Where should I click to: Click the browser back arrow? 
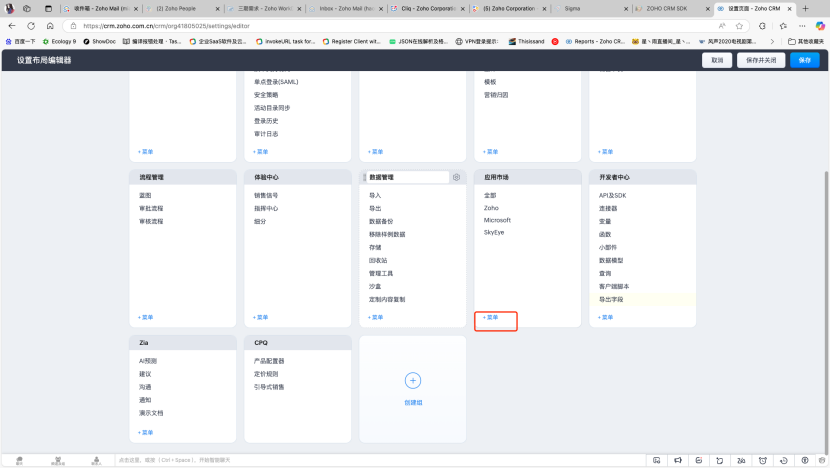[x=12, y=25]
